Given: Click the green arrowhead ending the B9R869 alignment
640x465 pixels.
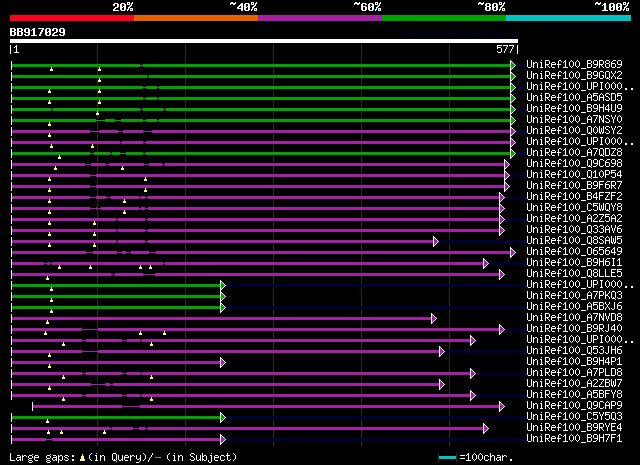Looking at the screenshot, I should pyautogui.click(x=513, y=65).
